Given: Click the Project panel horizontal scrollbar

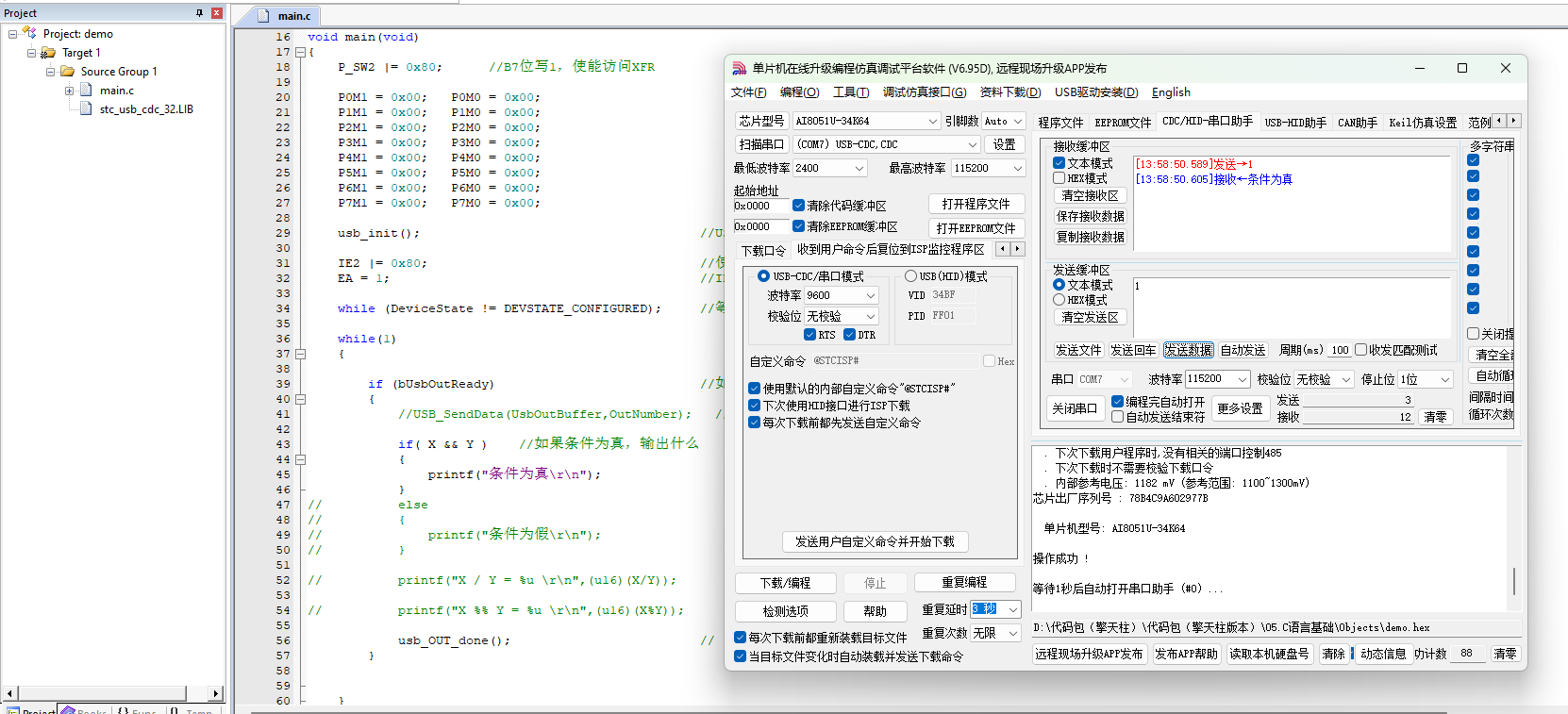Looking at the screenshot, I should (113, 693).
